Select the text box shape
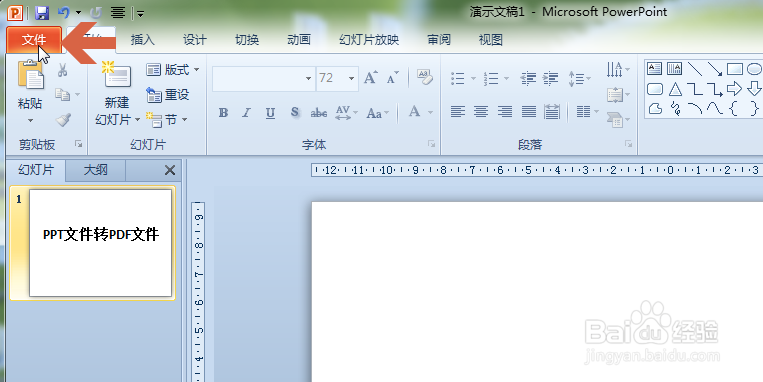The height and width of the screenshot is (382, 763). (654, 69)
